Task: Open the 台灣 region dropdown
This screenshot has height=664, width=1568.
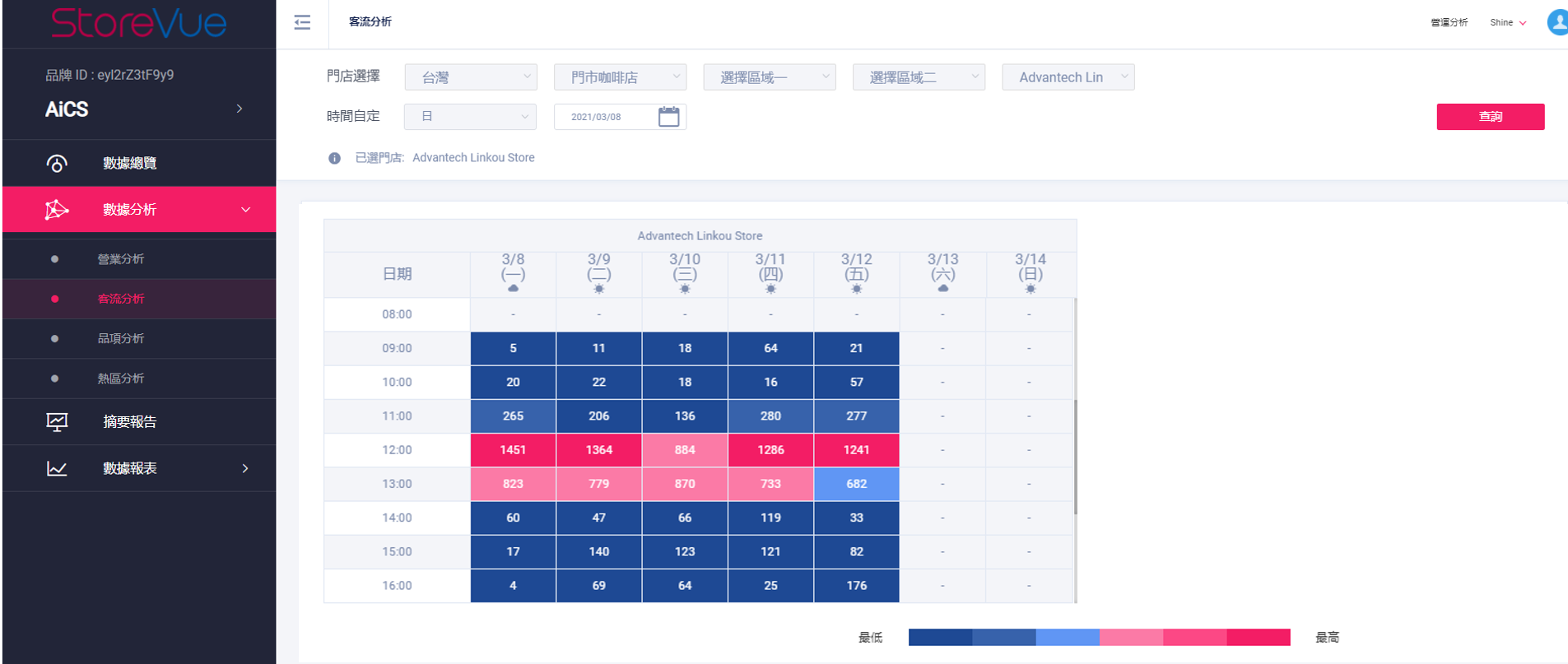Action: [x=471, y=77]
